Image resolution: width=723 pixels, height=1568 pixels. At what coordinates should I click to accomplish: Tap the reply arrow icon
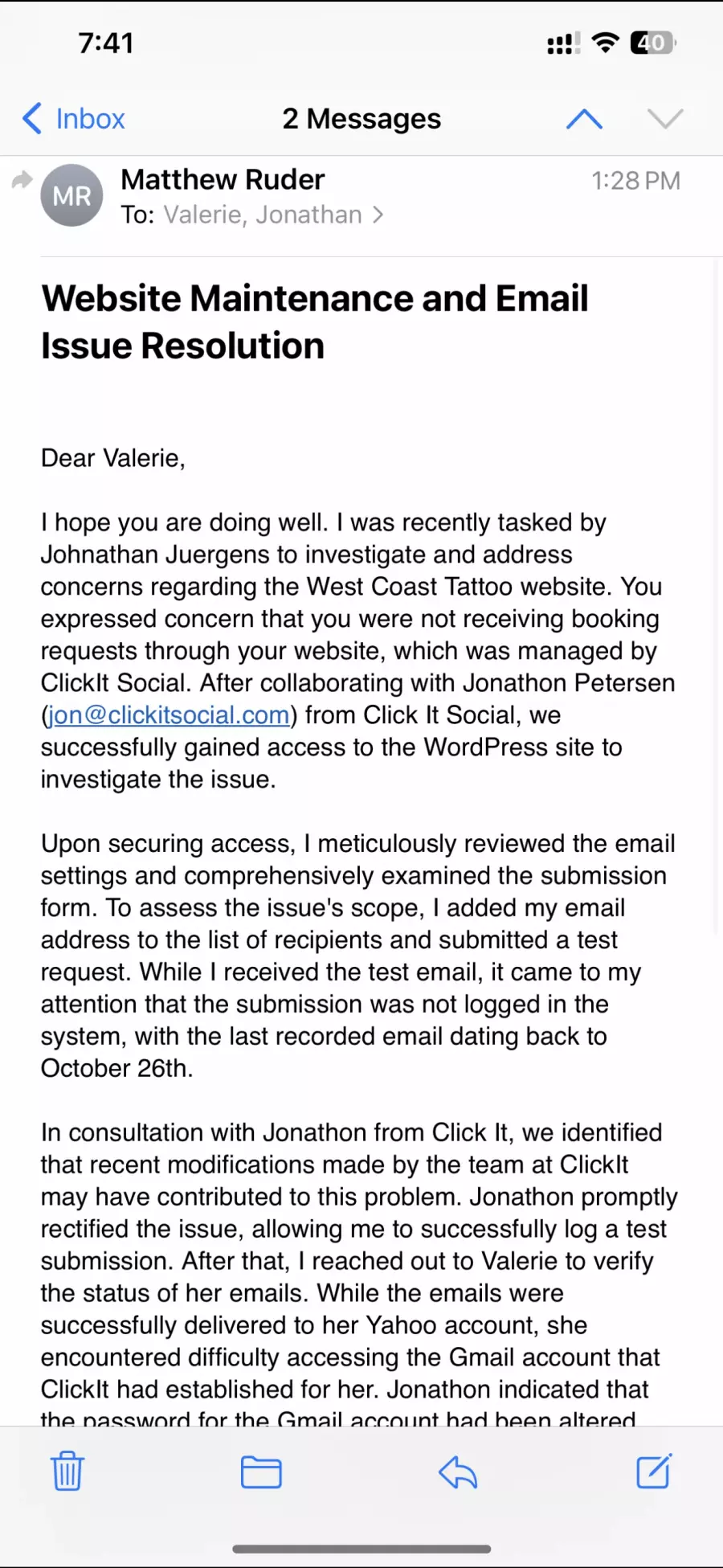tap(458, 1472)
